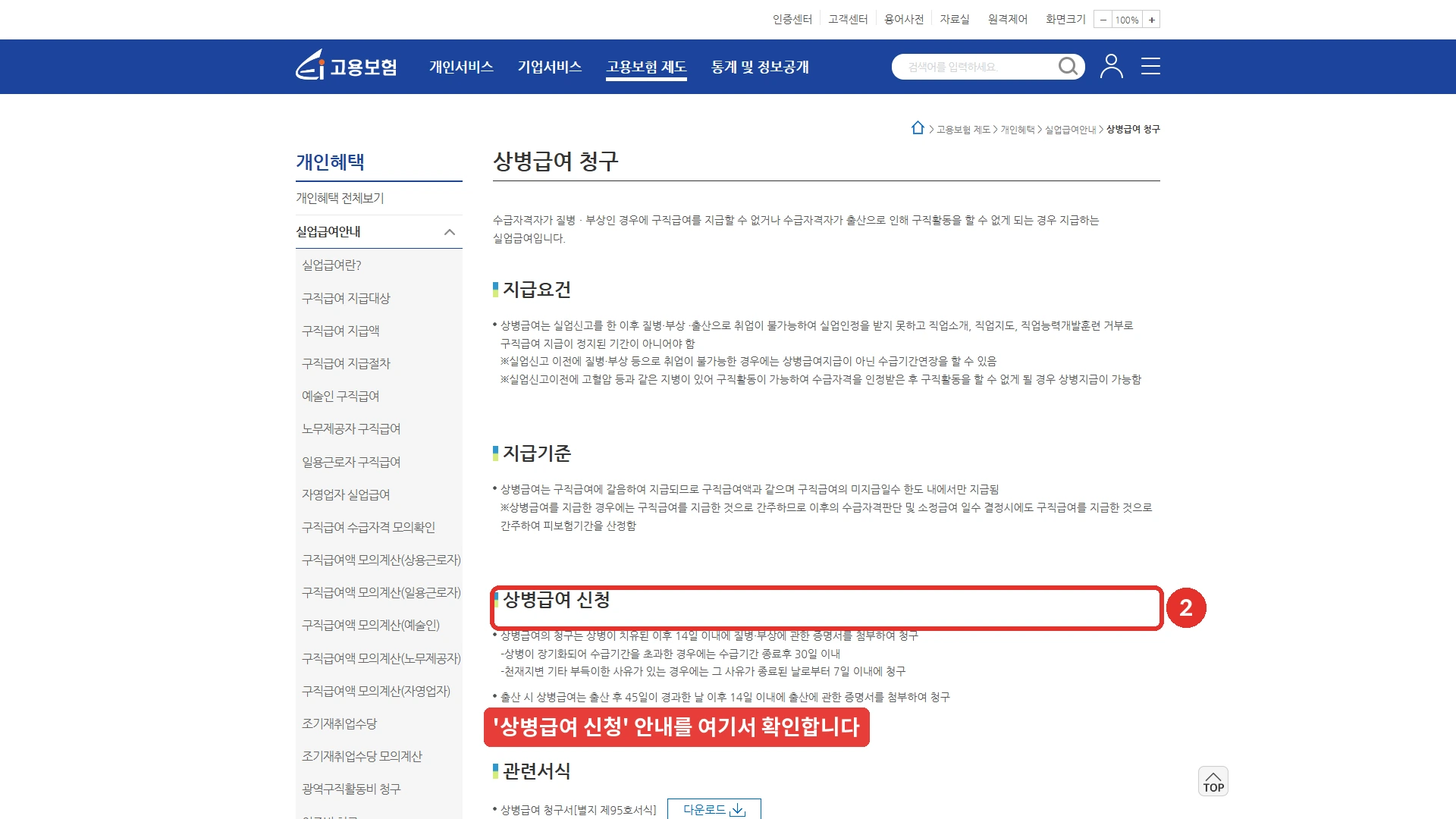This screenshot has height=819, width=1456.
Task: Click the search magnifier icon
Action: (x=1068, y=67)
